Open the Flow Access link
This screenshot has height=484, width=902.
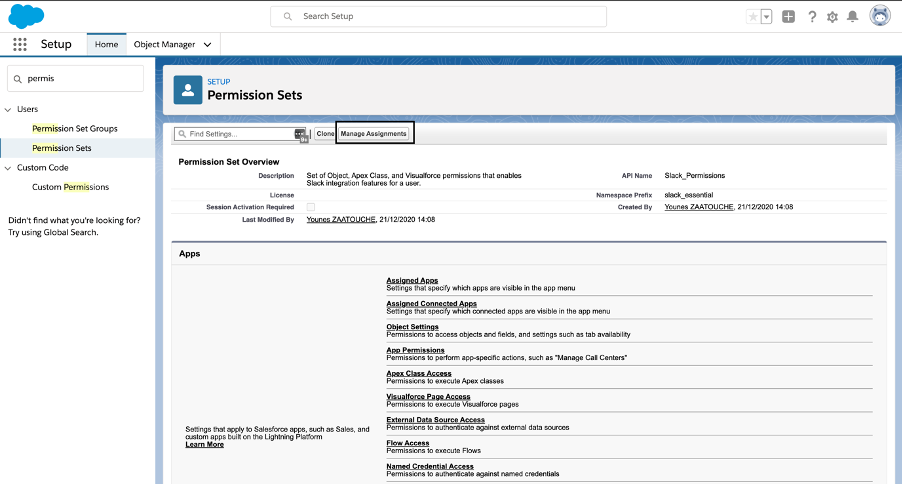pos(407,443)
